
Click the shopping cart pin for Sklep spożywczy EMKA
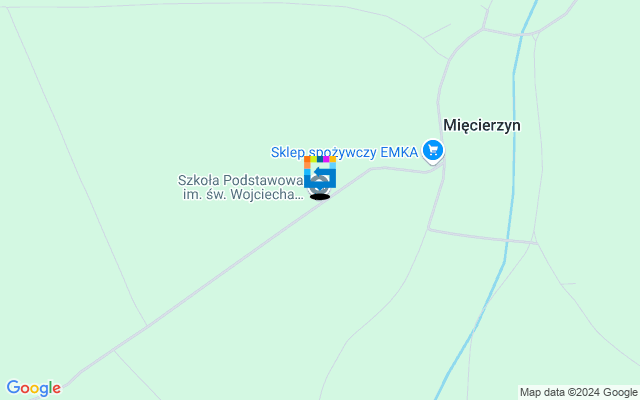point(433,151)
